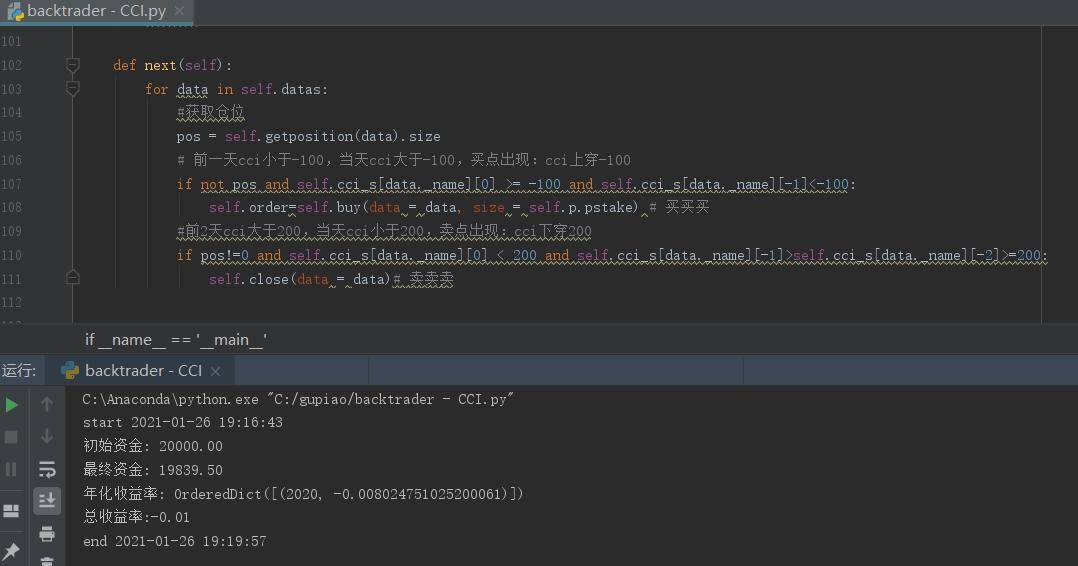The image size is (1078, 566).
Task: Collapse the def next(self) fold marker
Action: 72,65
